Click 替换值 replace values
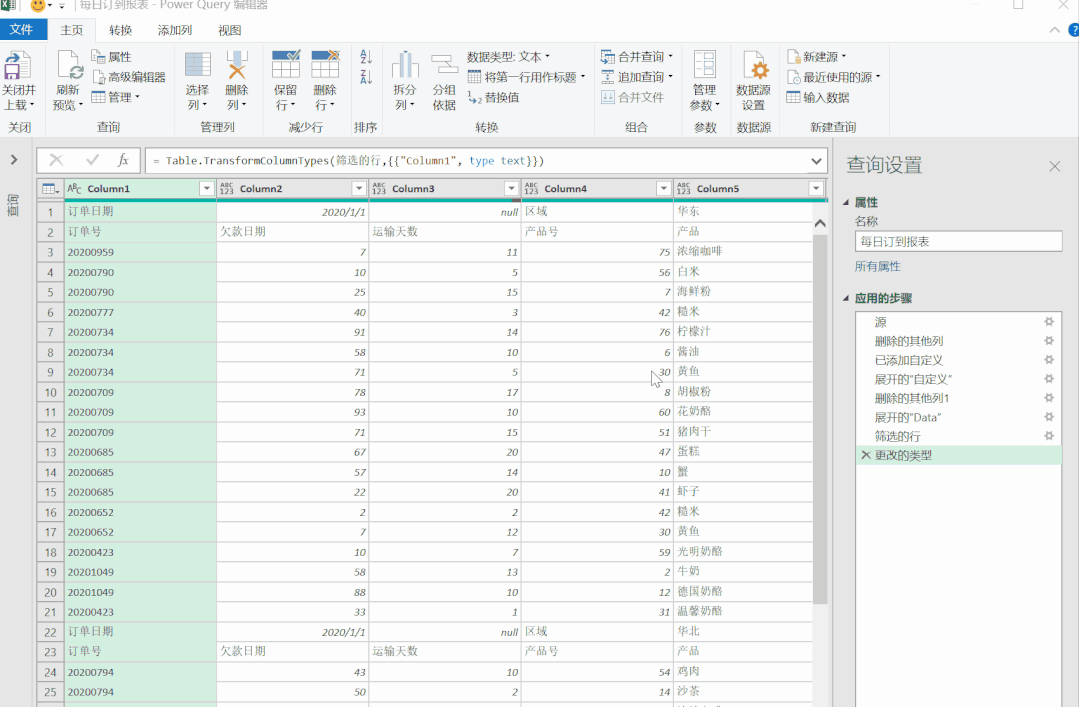This screenshot has height=707, width=1079. point(493,97)
